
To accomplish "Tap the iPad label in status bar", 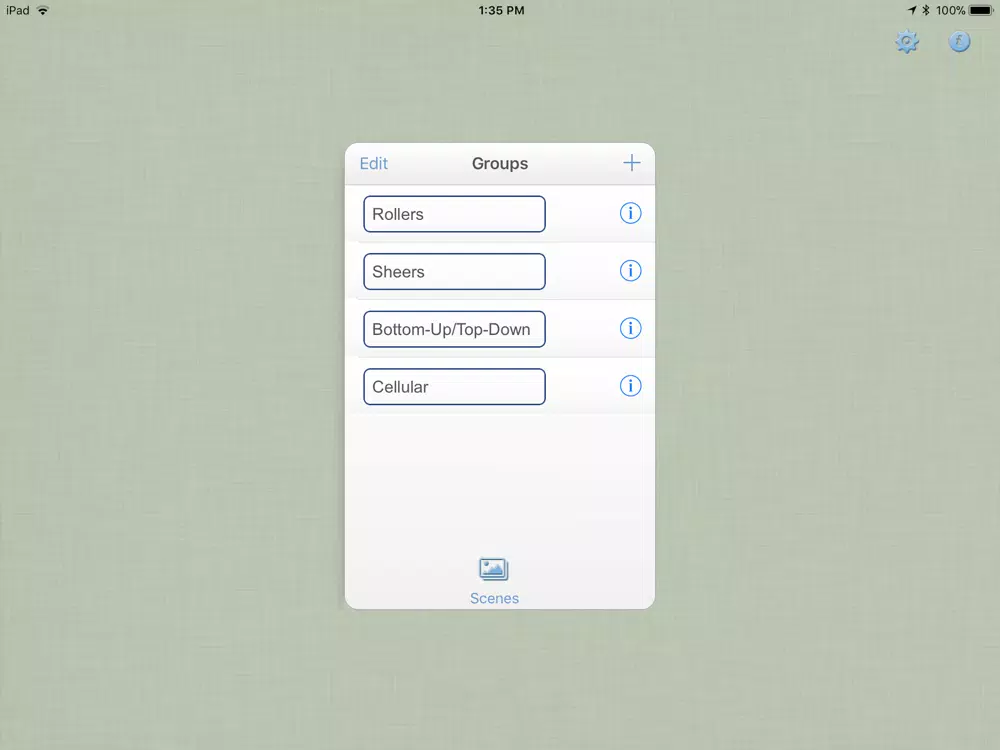I will coord(18,10).
